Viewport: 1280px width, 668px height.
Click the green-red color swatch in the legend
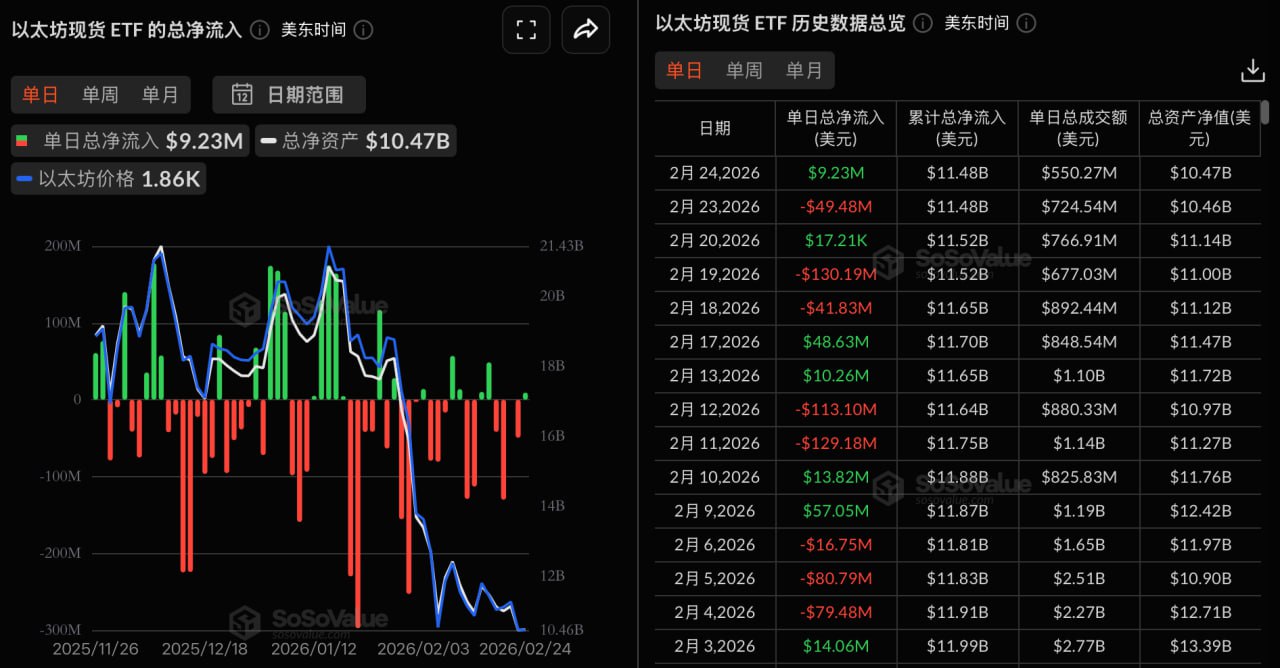point(20,140)
